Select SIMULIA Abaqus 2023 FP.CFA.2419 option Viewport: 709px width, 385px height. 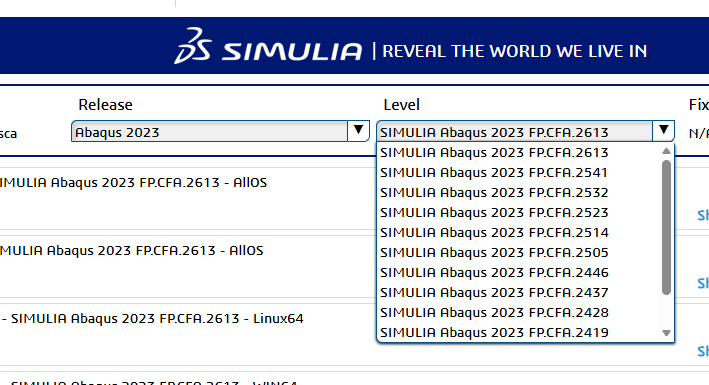(494, 332)
